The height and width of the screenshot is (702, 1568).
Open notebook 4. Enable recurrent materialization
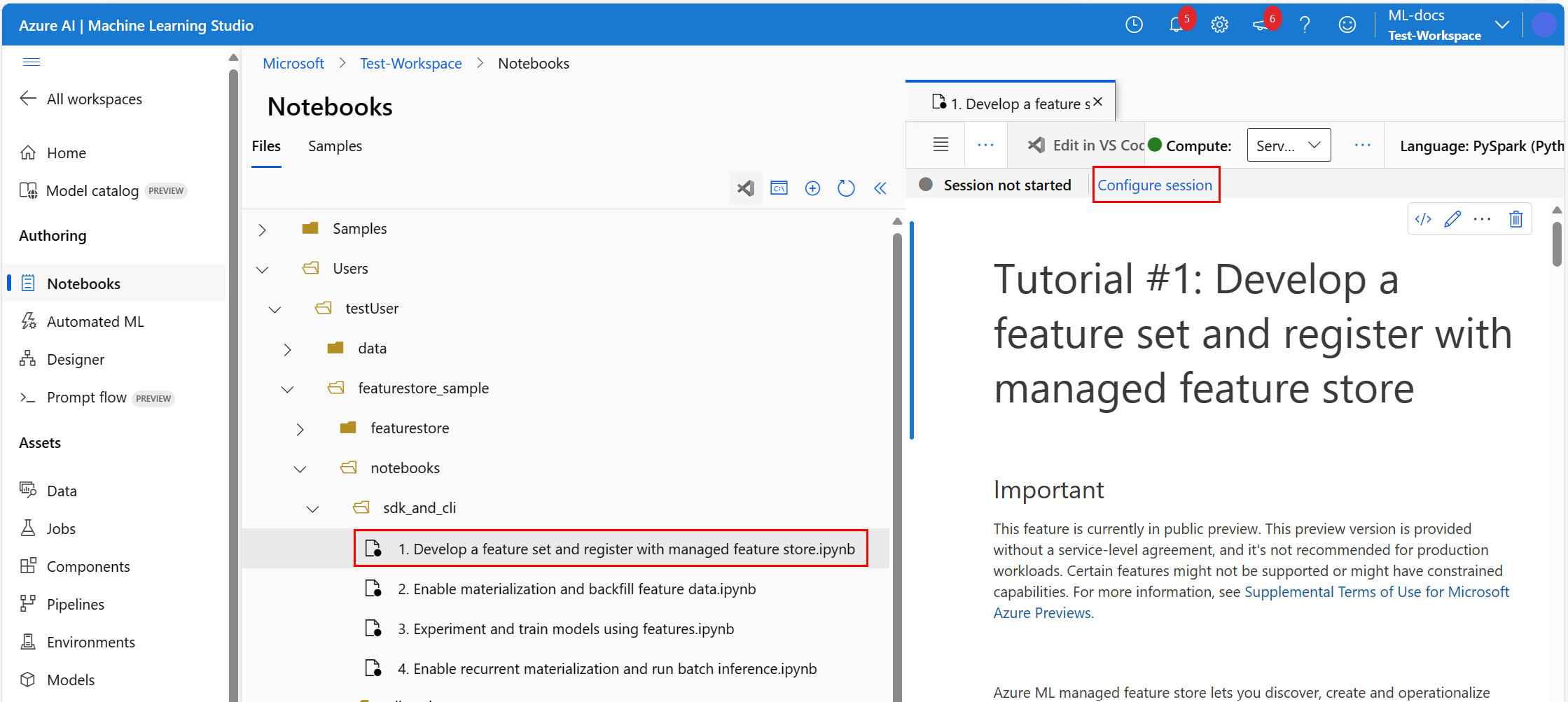(591, 668)
